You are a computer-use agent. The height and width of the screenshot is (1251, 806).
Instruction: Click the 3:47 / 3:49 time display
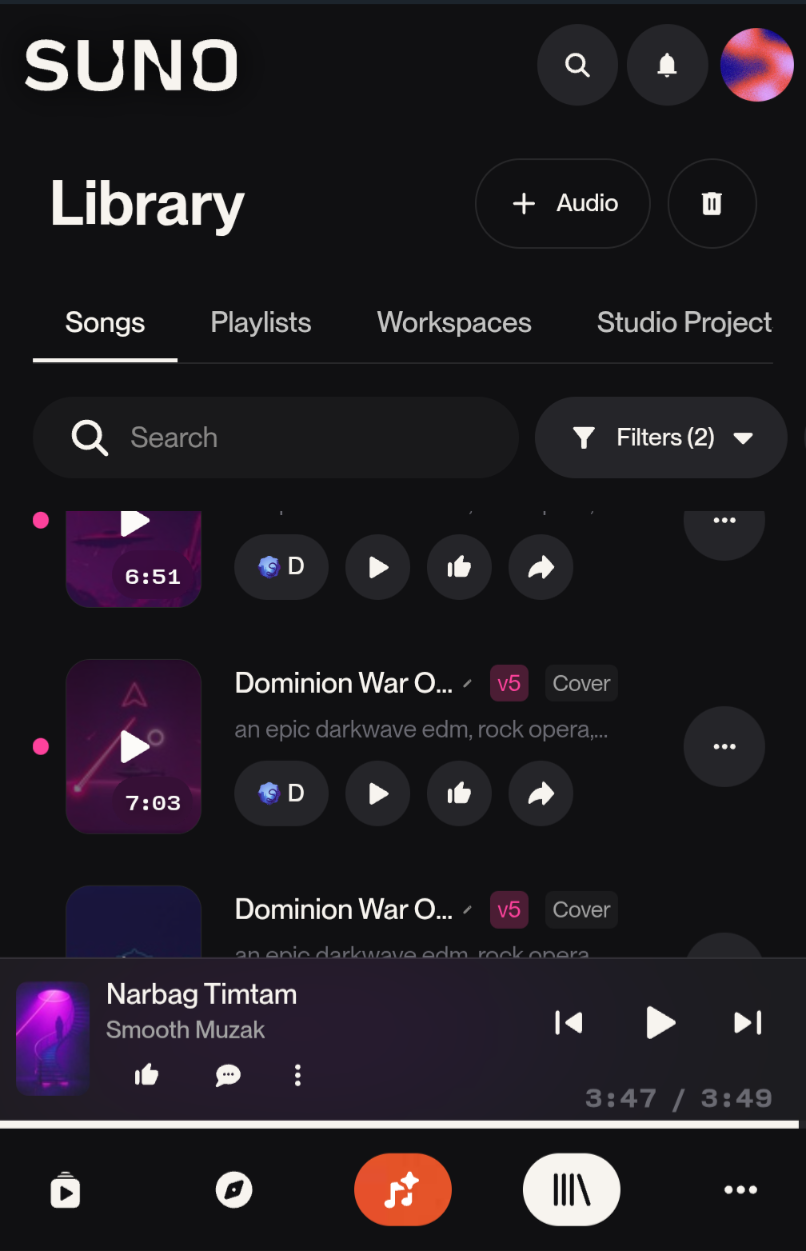[x=679, y=1098]
